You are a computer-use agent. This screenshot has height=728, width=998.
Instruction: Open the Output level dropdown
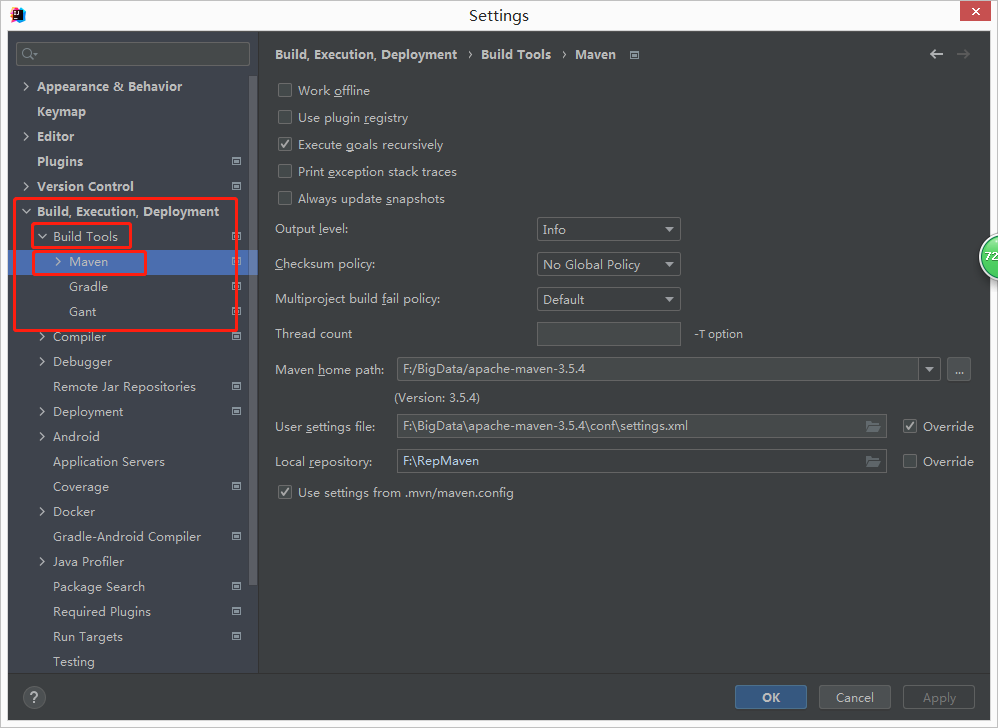pos(608,229)
